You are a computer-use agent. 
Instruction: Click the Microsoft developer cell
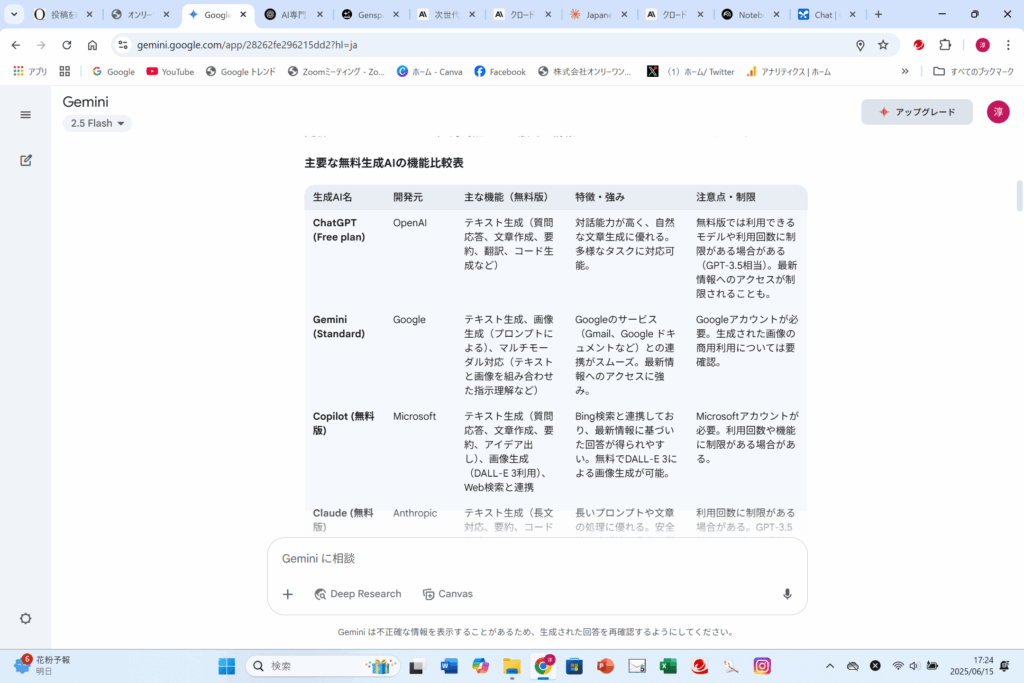(414, 417)
